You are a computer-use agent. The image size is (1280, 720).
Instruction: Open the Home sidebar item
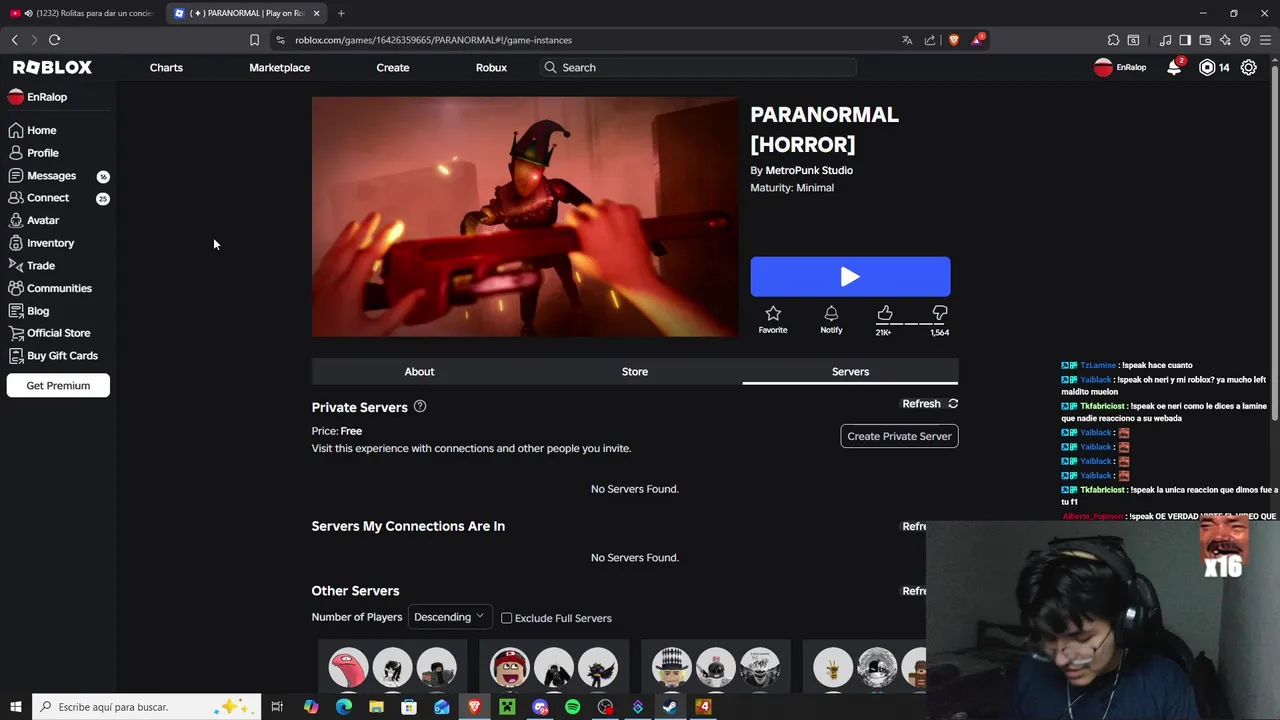pyautogui.click(x=33, y=130)
